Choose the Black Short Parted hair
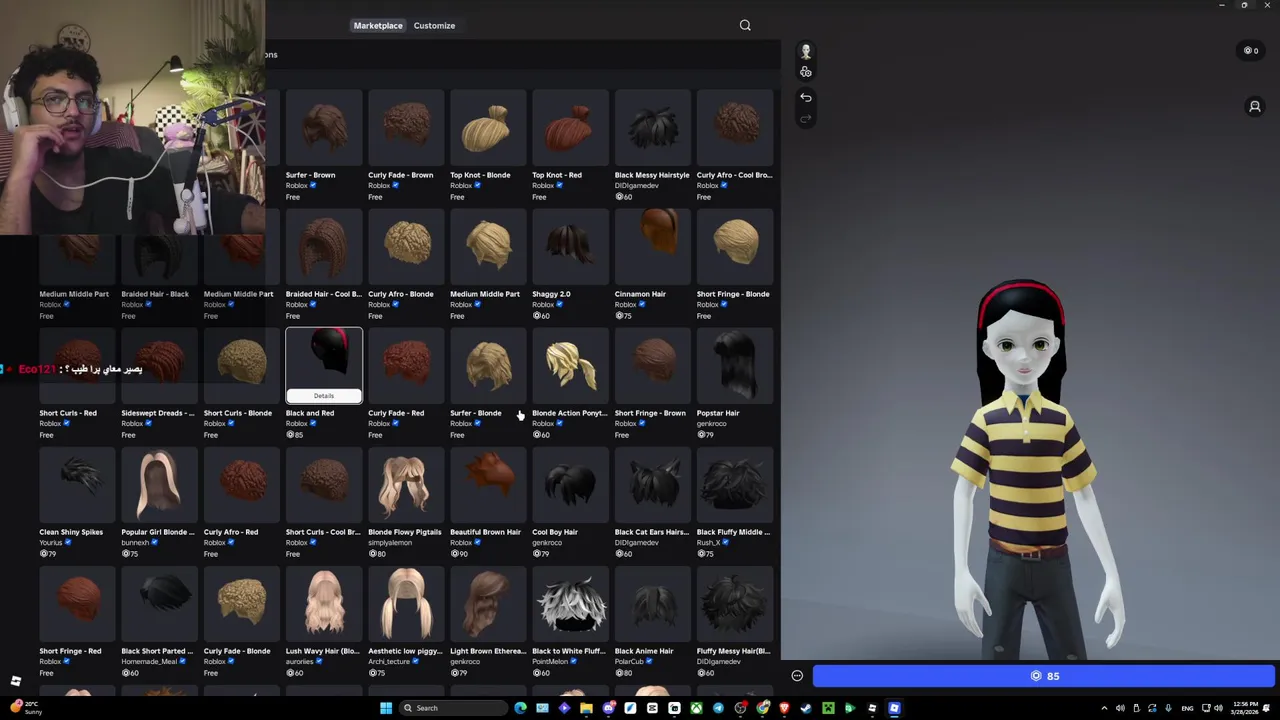The width and height of the screenshot is (1280, 720). (160, 622)
